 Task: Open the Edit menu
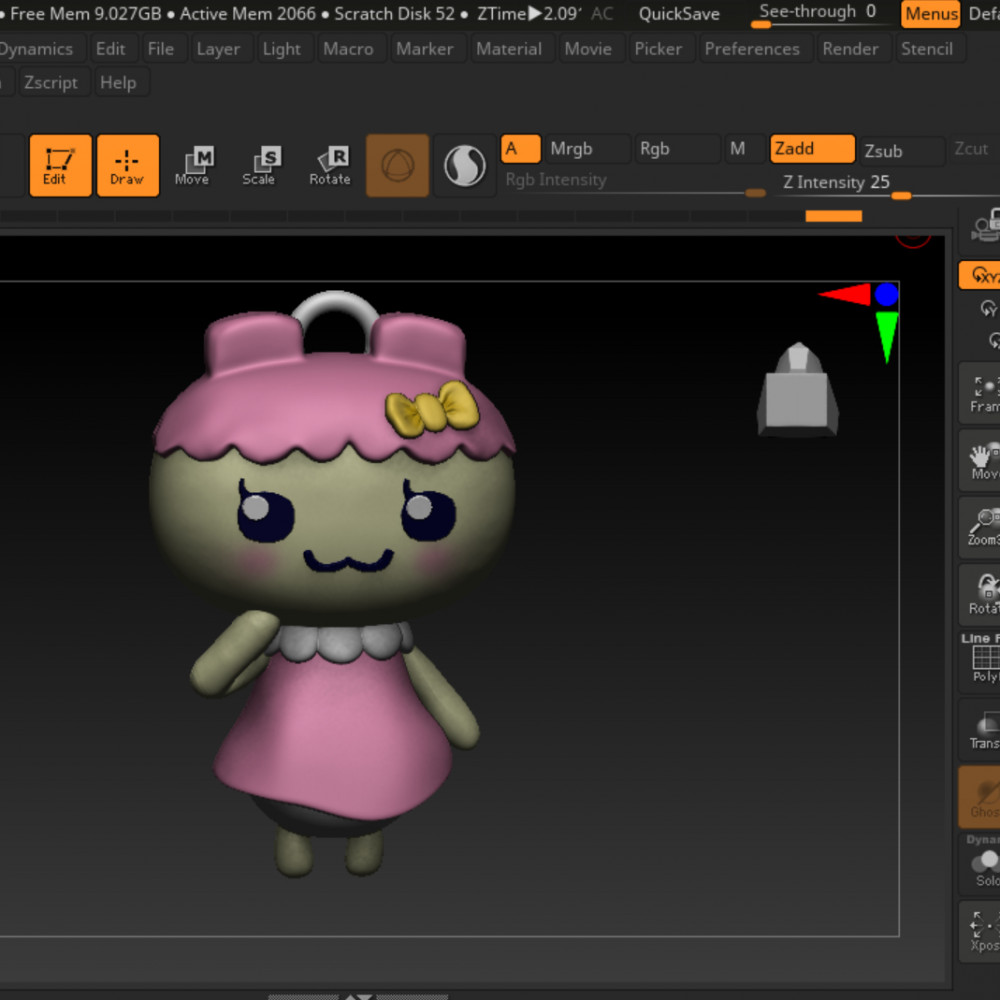tap(110, 48)
